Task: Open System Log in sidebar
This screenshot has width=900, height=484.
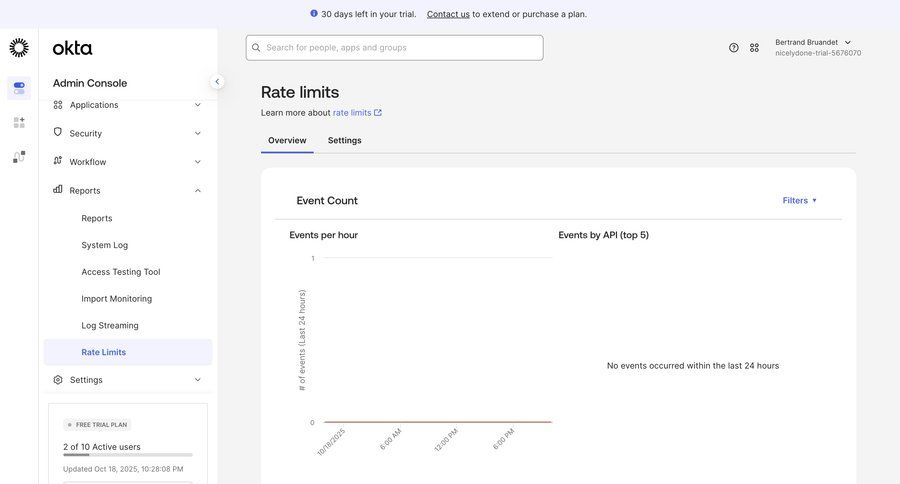Action: point(104,245)
